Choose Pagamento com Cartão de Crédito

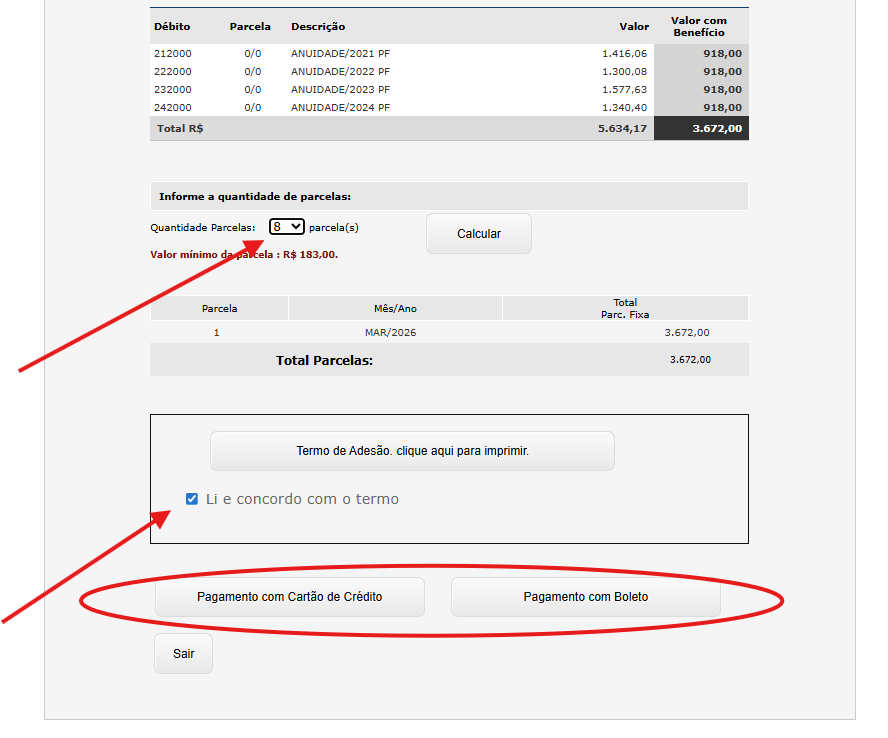click(x=289, y=597)
